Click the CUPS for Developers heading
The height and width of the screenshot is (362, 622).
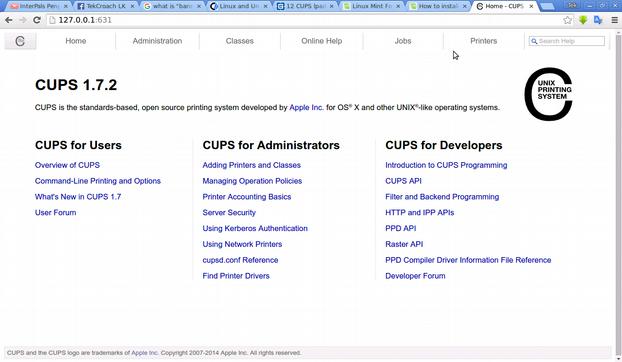coord(444,145)
